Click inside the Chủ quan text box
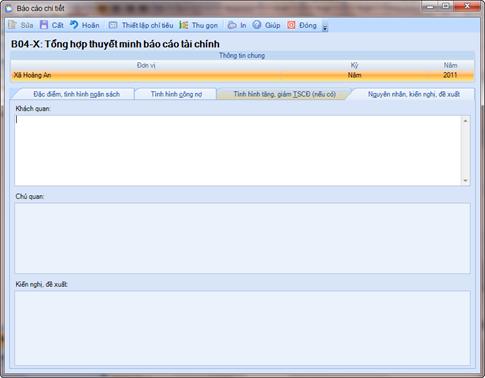485x378 pixels. coord(242,238)
